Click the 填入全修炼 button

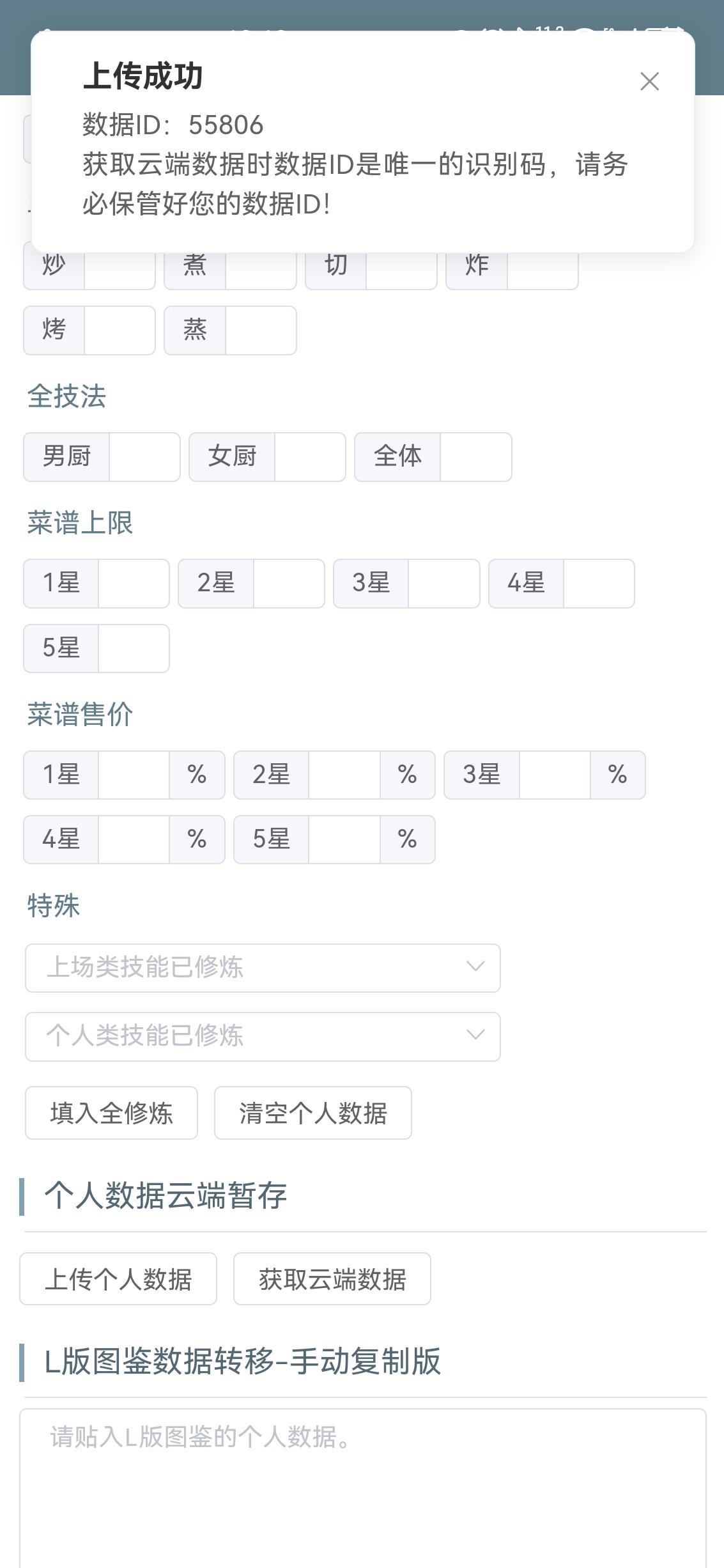point(111,1113)
